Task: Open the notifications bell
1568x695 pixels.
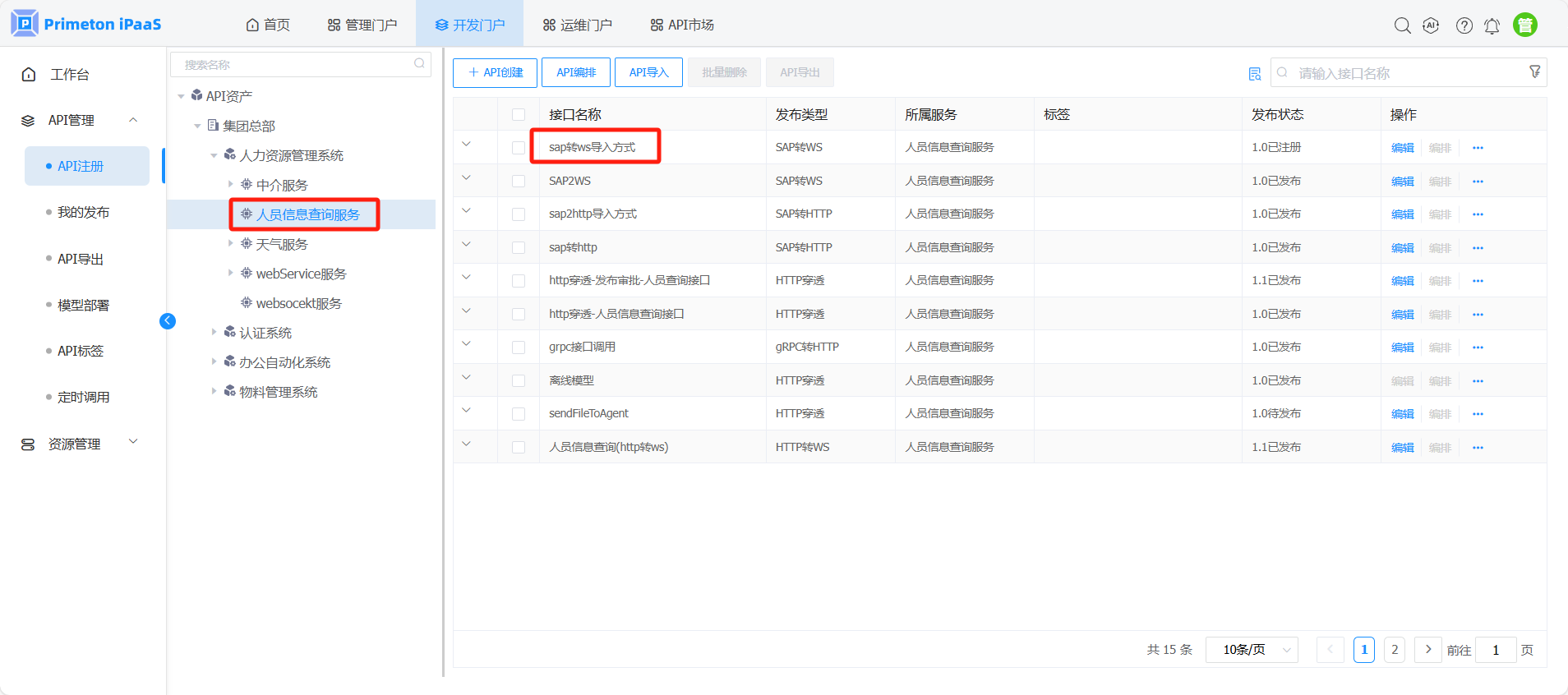Action: pyautogui.click(x=1492, y=25)
